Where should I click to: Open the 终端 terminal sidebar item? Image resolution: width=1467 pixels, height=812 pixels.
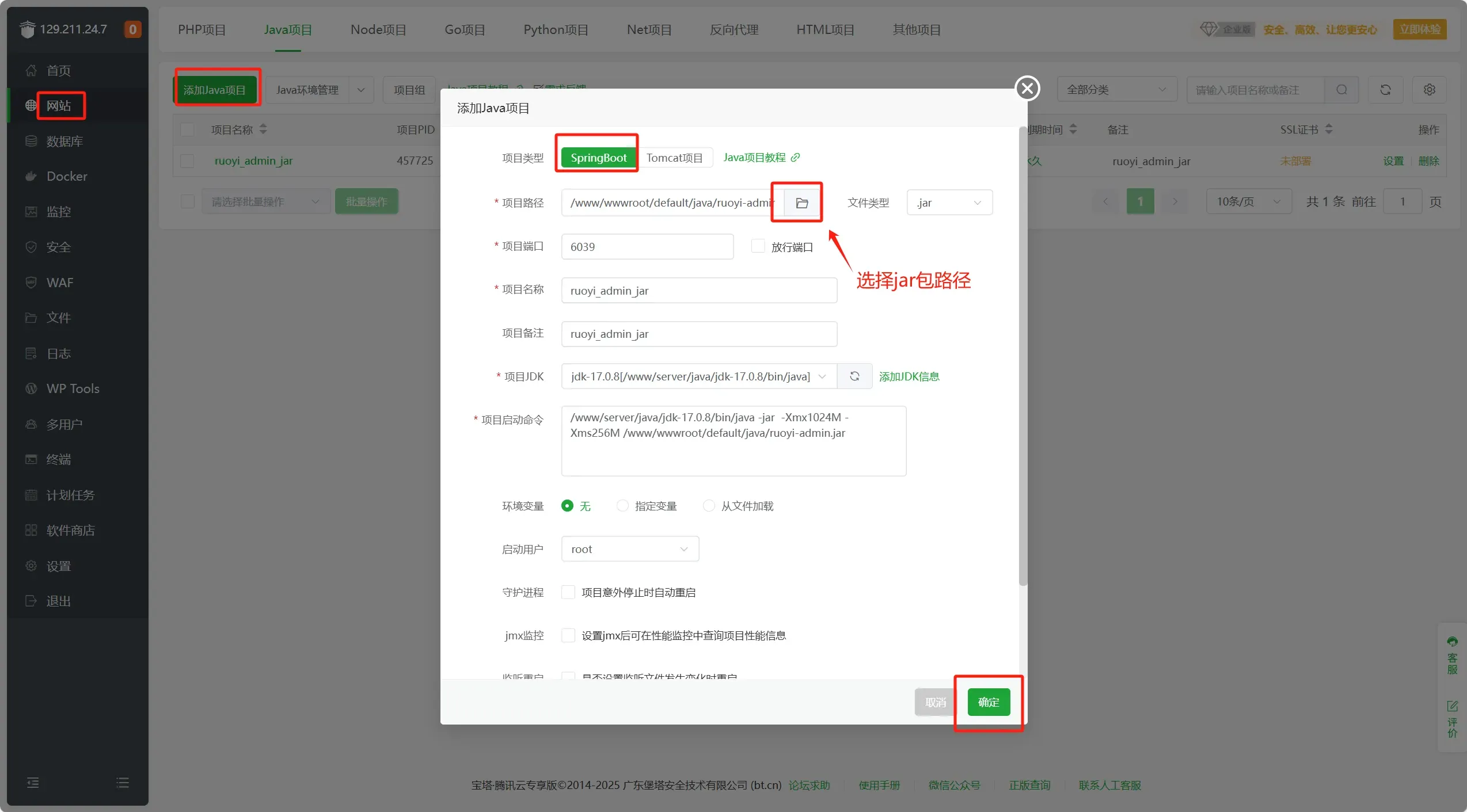59,459
